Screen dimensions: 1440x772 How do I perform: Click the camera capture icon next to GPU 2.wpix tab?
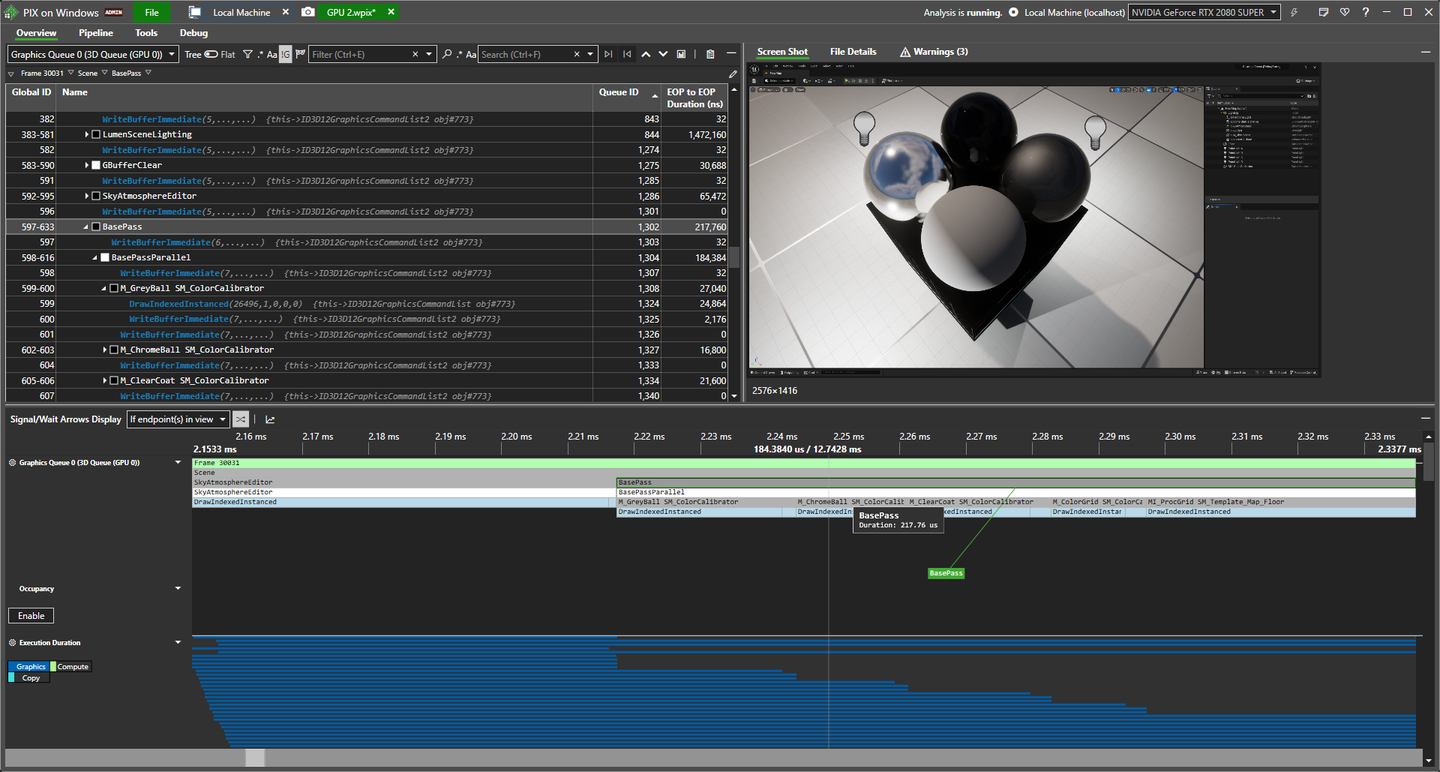[x=308, y=12]
